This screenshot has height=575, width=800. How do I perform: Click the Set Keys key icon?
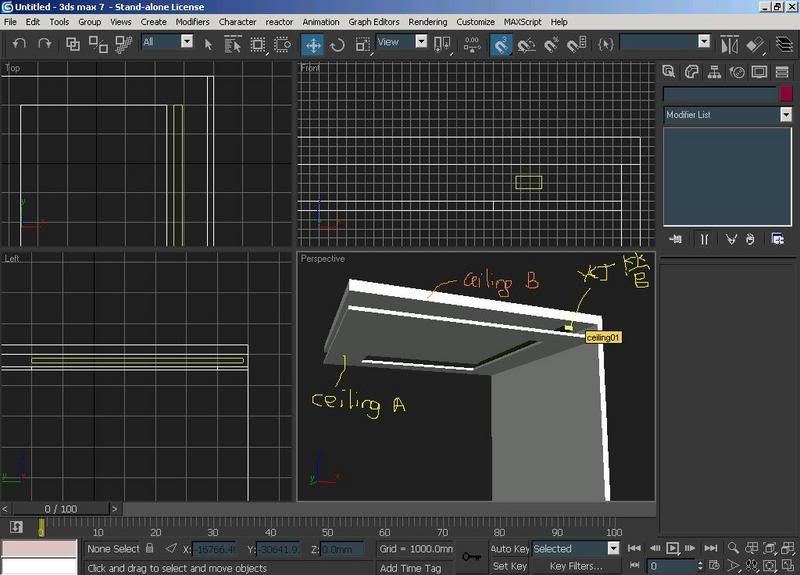point(471,557)
